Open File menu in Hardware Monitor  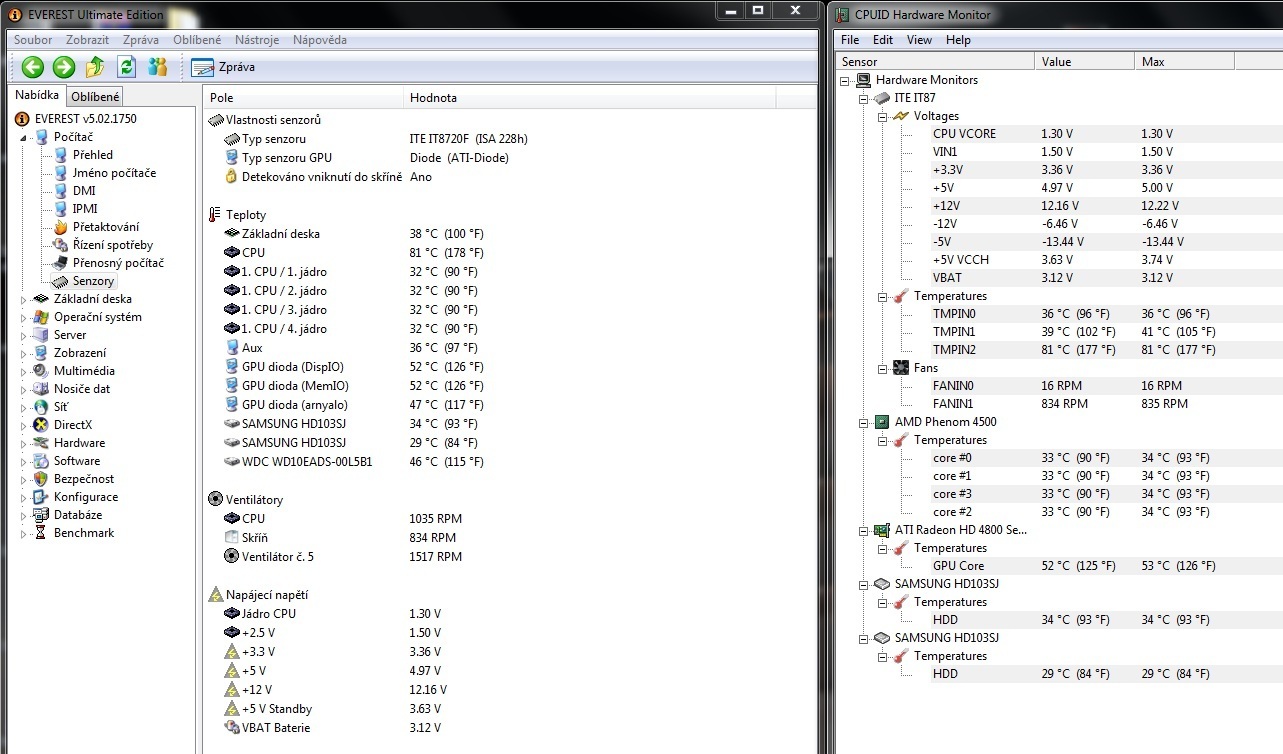point(850,40)
